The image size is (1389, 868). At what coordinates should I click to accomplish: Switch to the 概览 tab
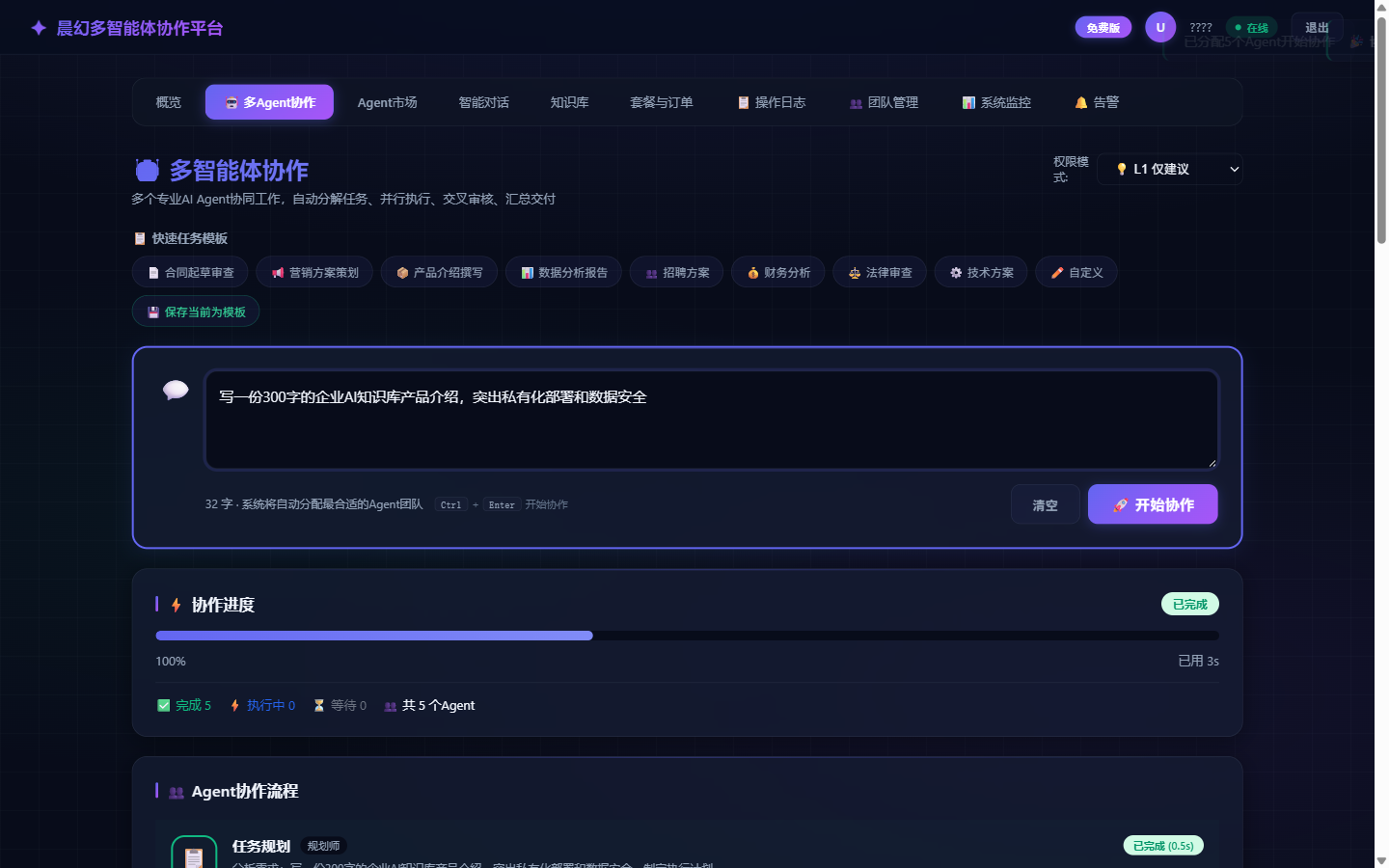pos(169,102)
